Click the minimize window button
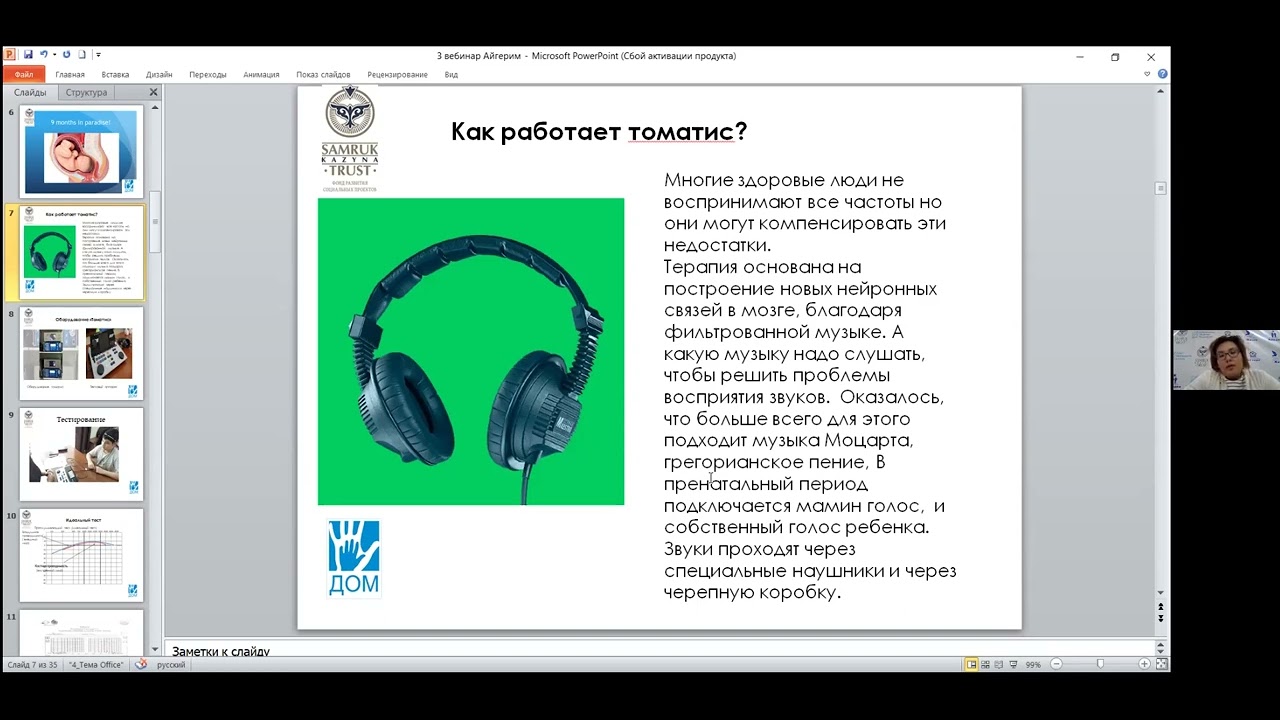Viewport: 1280px width, 720px height. (1079, 57)
